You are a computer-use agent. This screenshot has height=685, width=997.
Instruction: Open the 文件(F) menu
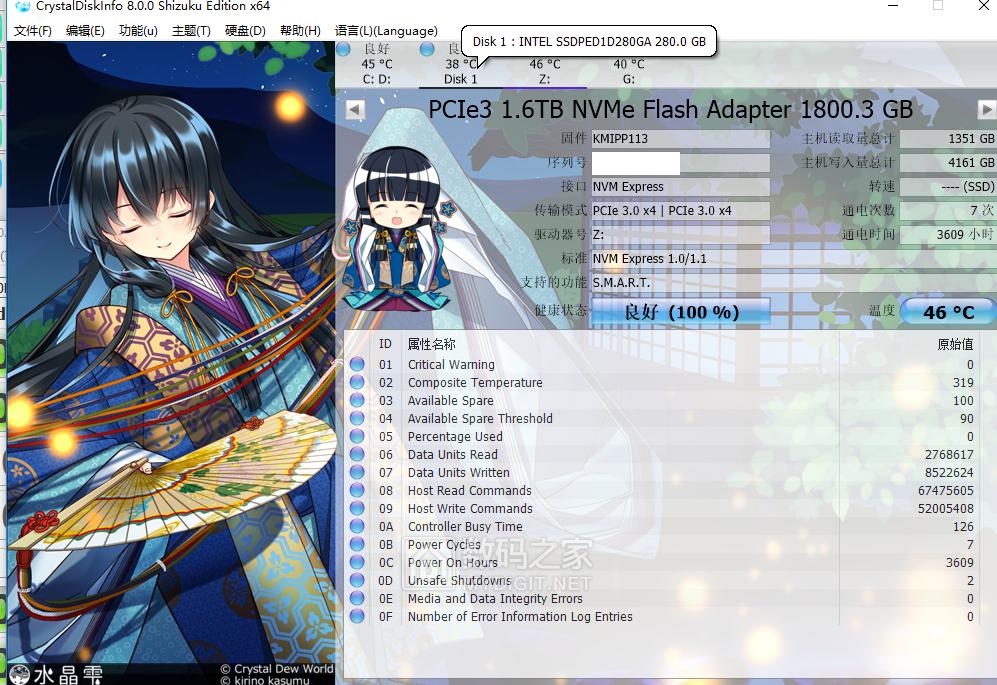[x=32, y=31]
